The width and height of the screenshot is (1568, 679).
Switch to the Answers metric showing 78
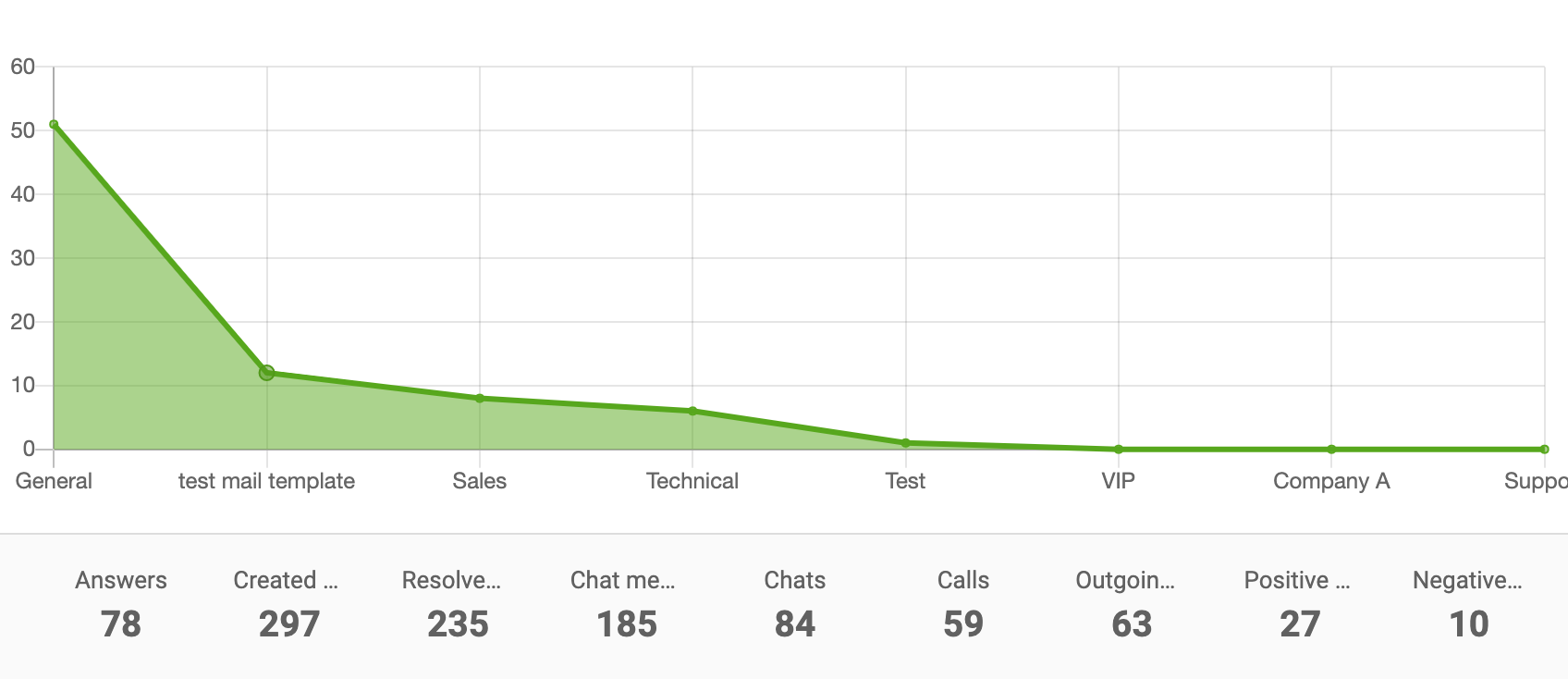pyautogui.click(x=121, y=605)
